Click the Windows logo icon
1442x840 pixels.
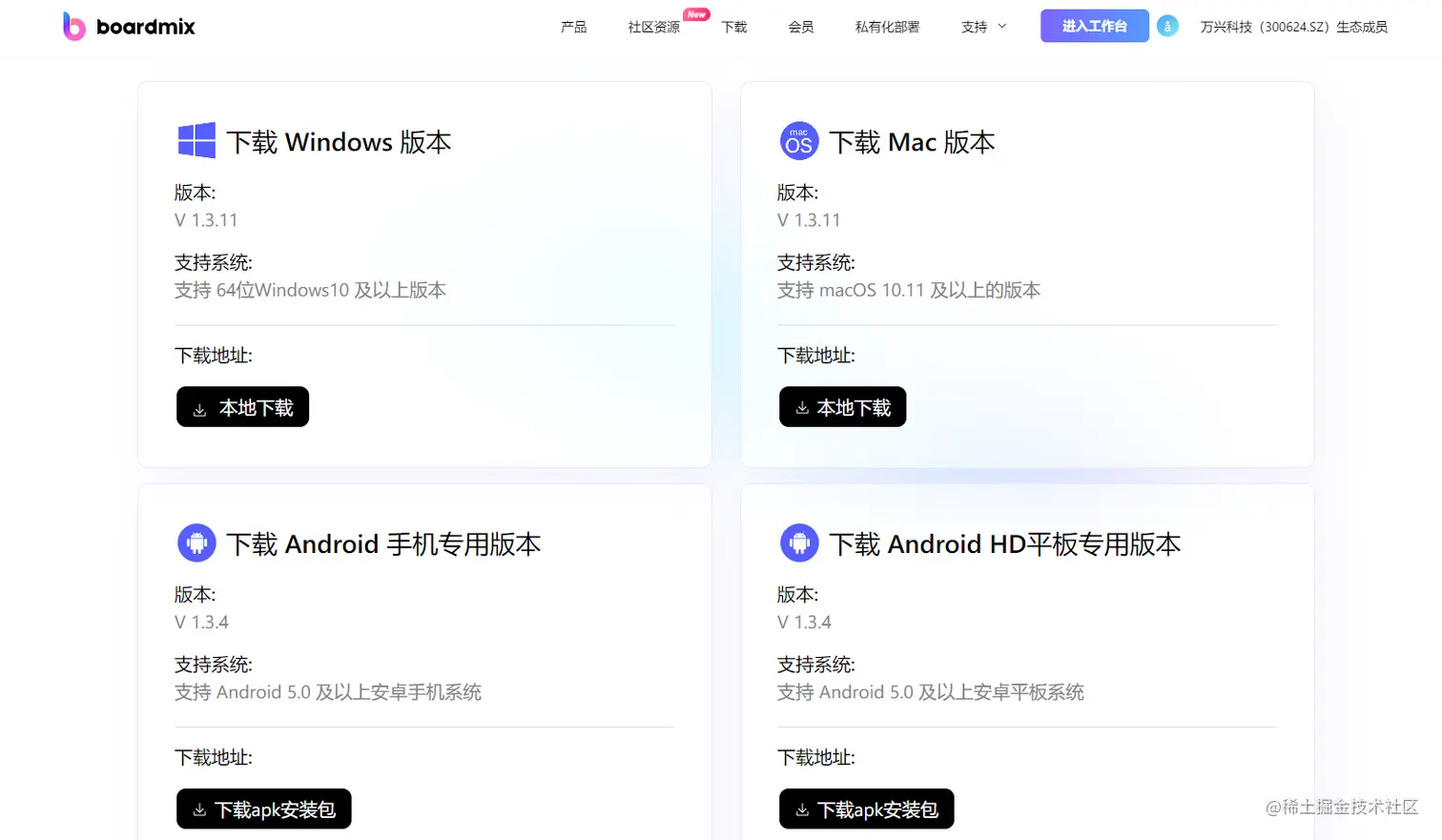(x=196, y=140)
